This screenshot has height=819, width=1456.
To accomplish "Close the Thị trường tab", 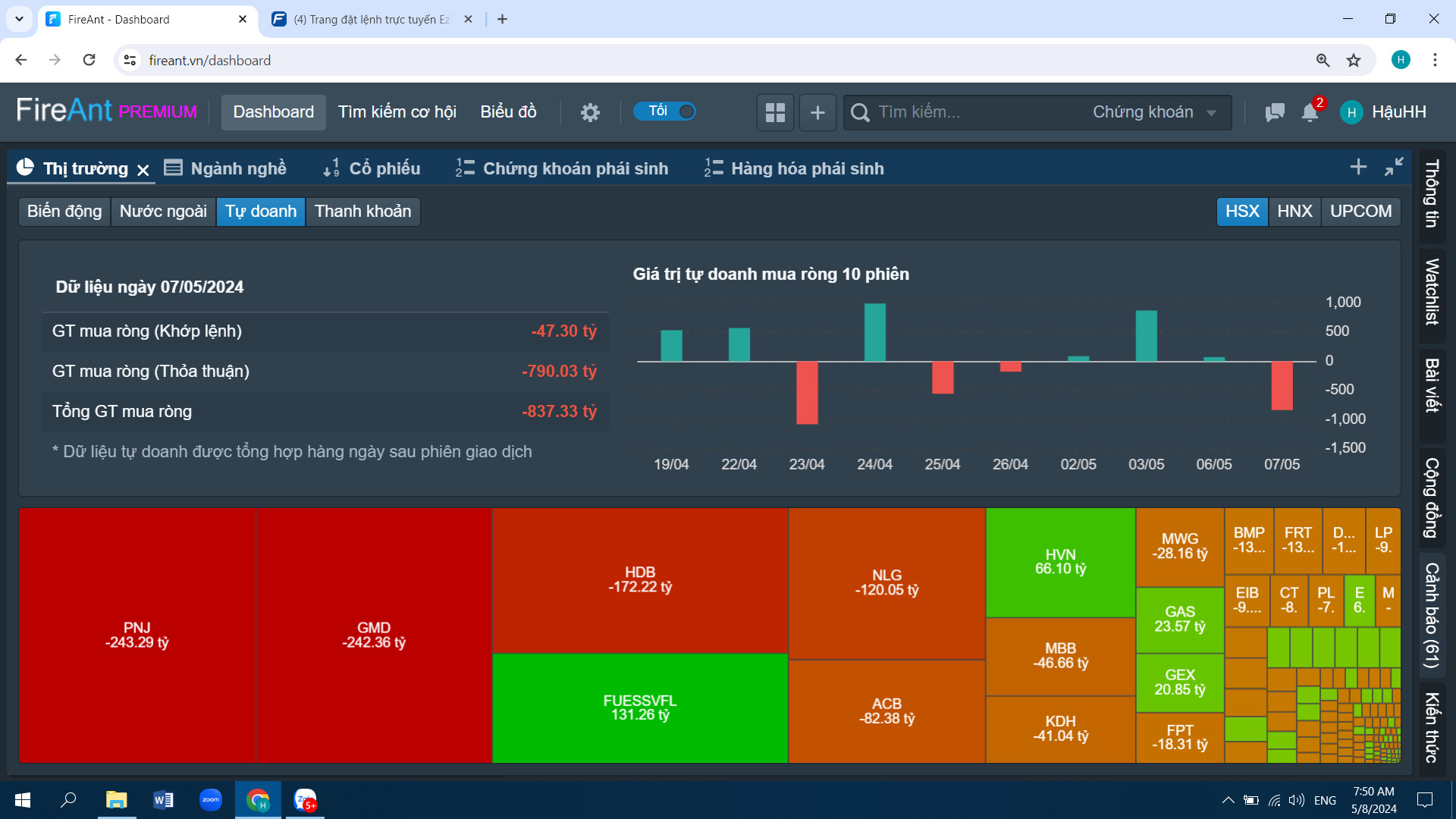I will tap(143, 170).
